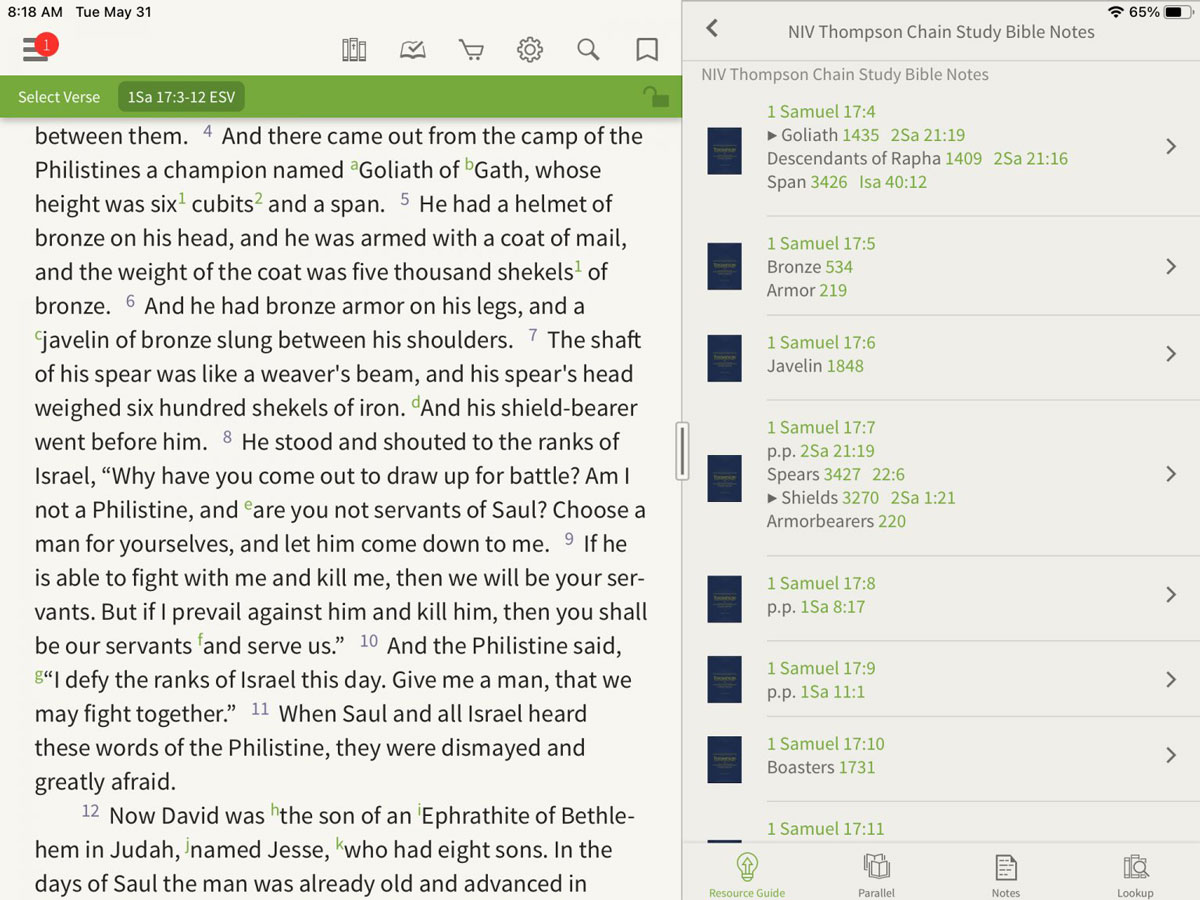Select verse number 12
This screenshot has height=900, width=1200.
(90, 811)
